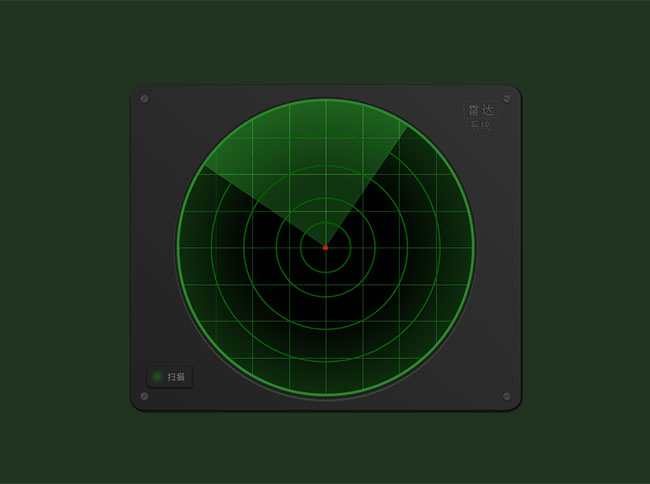This screenshot has height=484, width=650.
Task: Click the red dot at radar center
Action: coord(325,247)
